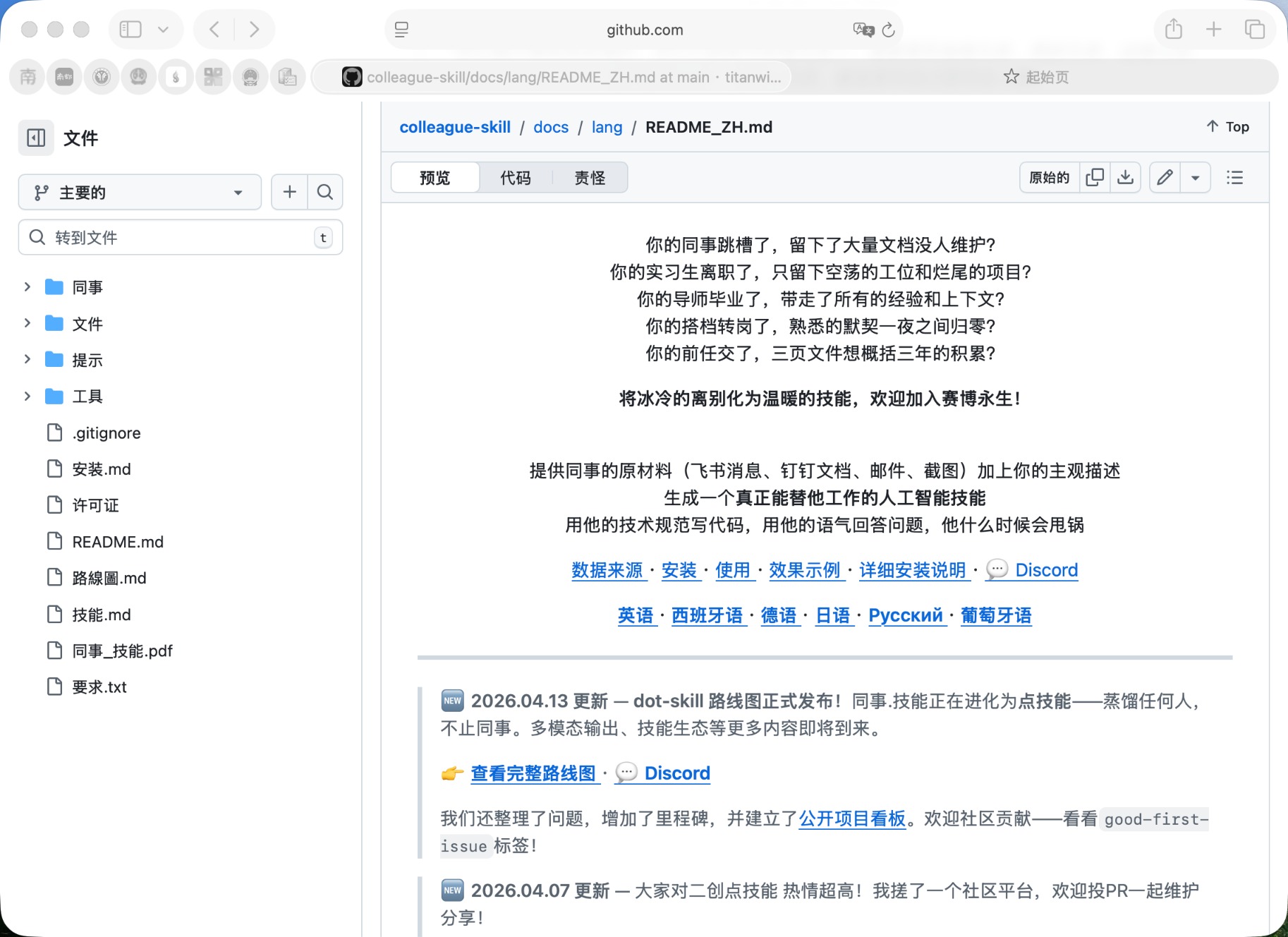The image size is (1288, 937).
Task: Switch to the 责怪 tab
Action: coord(590,178)
